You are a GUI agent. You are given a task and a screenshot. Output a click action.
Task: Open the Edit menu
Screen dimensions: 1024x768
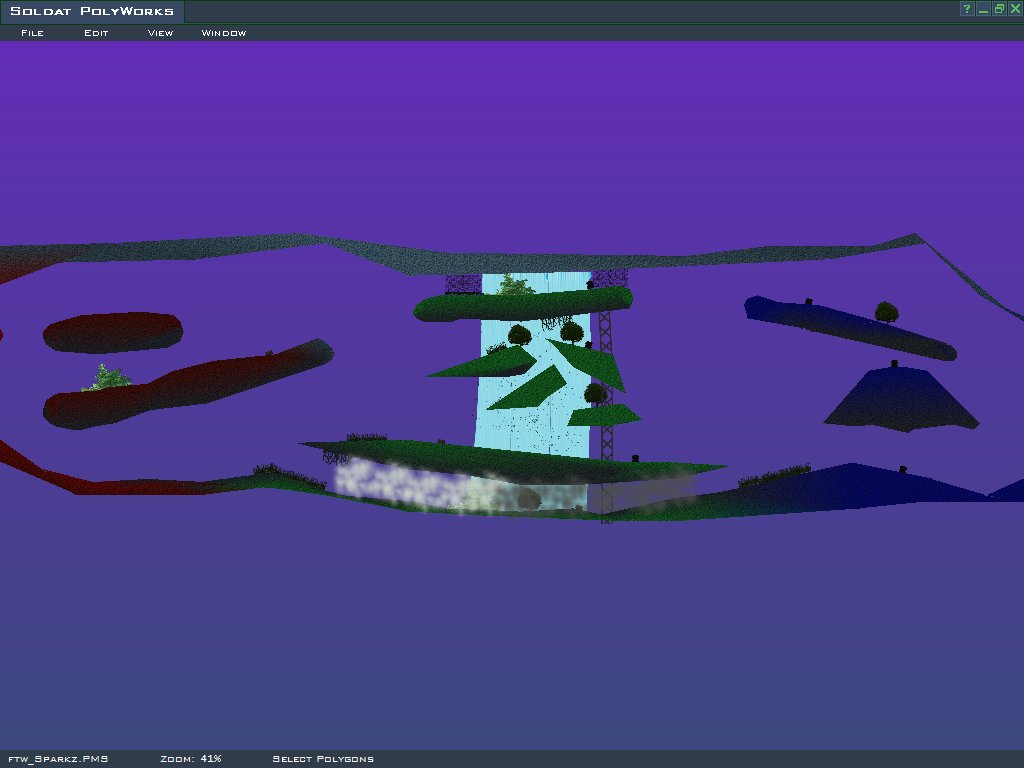point(96,33)
